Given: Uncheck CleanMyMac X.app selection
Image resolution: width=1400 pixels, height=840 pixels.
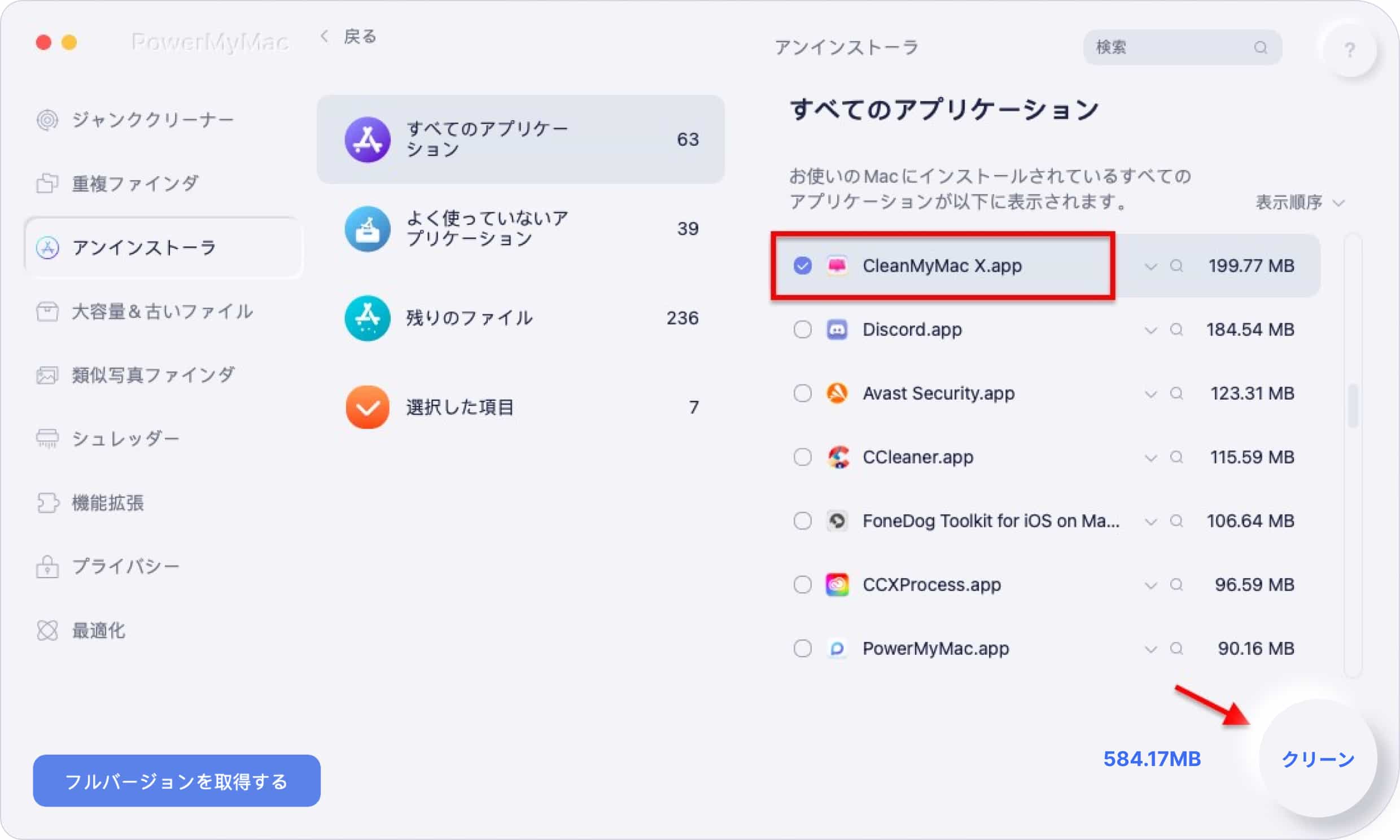Looking at the screenshot, I should pyautogui.click(x=802, y=265).
